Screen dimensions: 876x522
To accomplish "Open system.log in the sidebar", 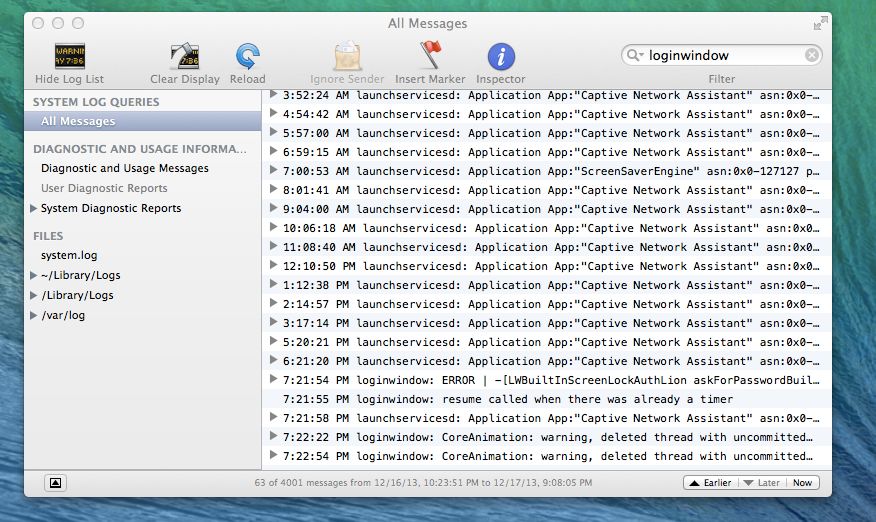I will 69,255.
